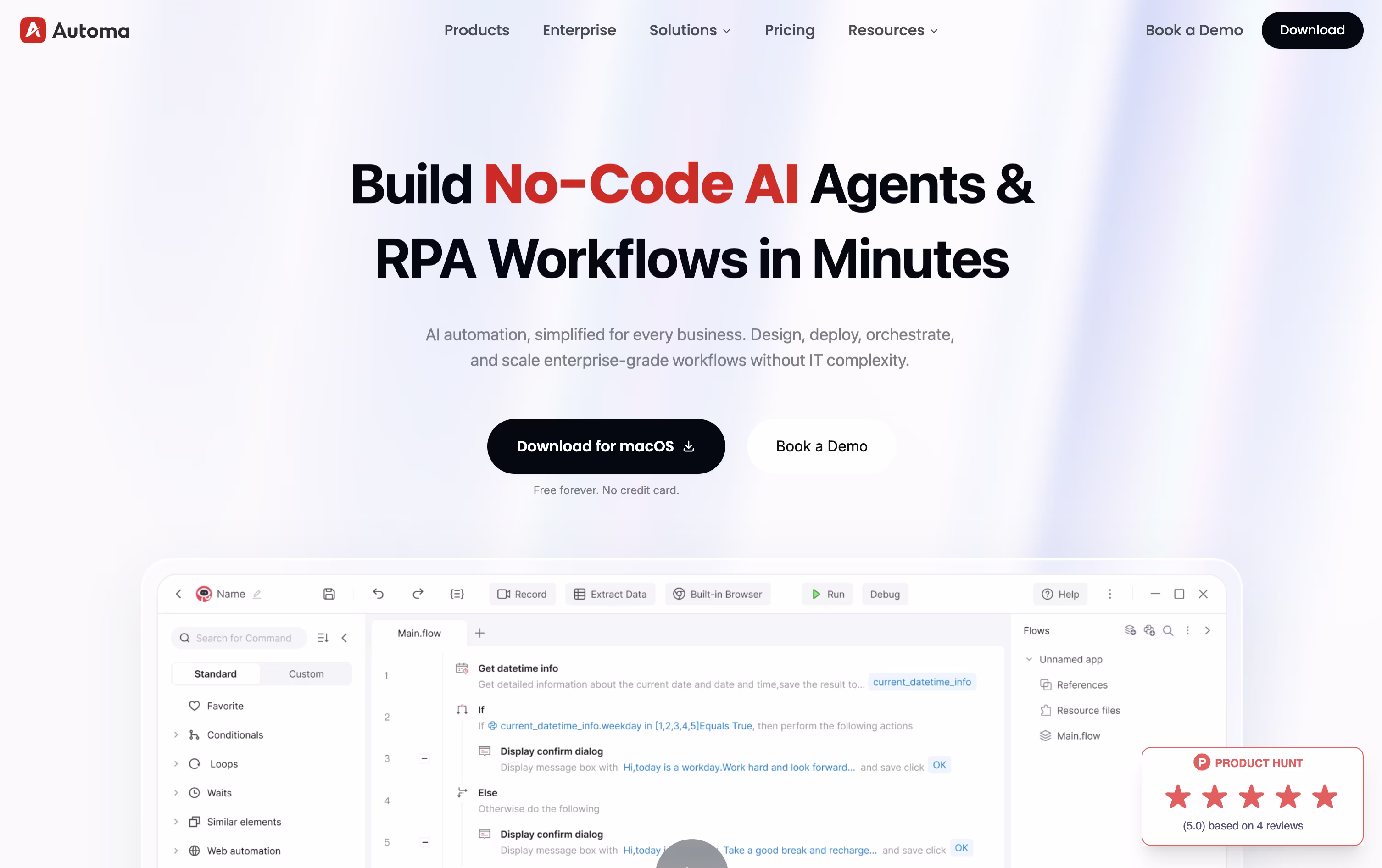Click the first Flows panel layers icon
The width and height of the screenshot is (1382, 868).
click(x=1130, y=630)
